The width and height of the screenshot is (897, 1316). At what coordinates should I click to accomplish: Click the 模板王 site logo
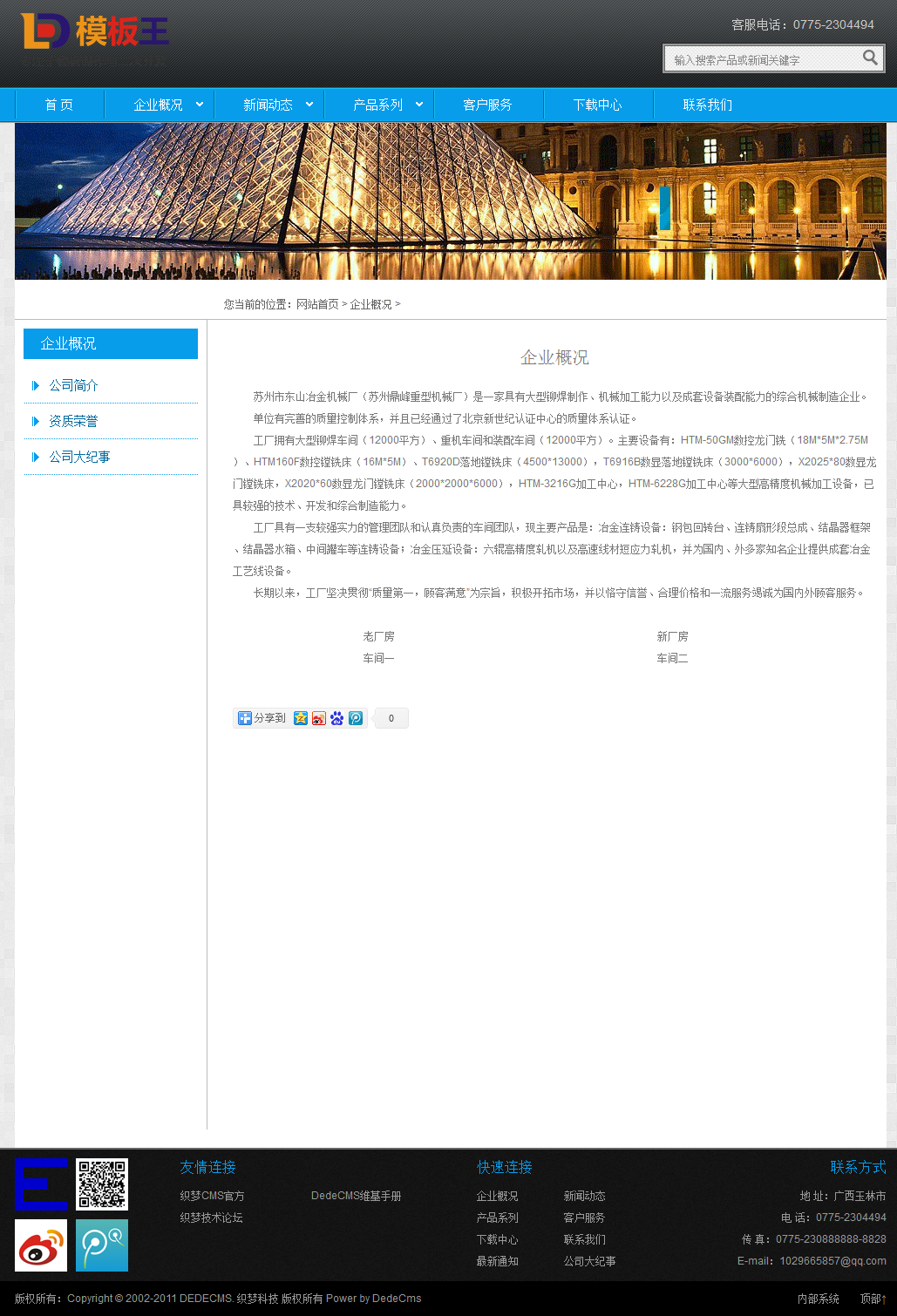[94, 32]
